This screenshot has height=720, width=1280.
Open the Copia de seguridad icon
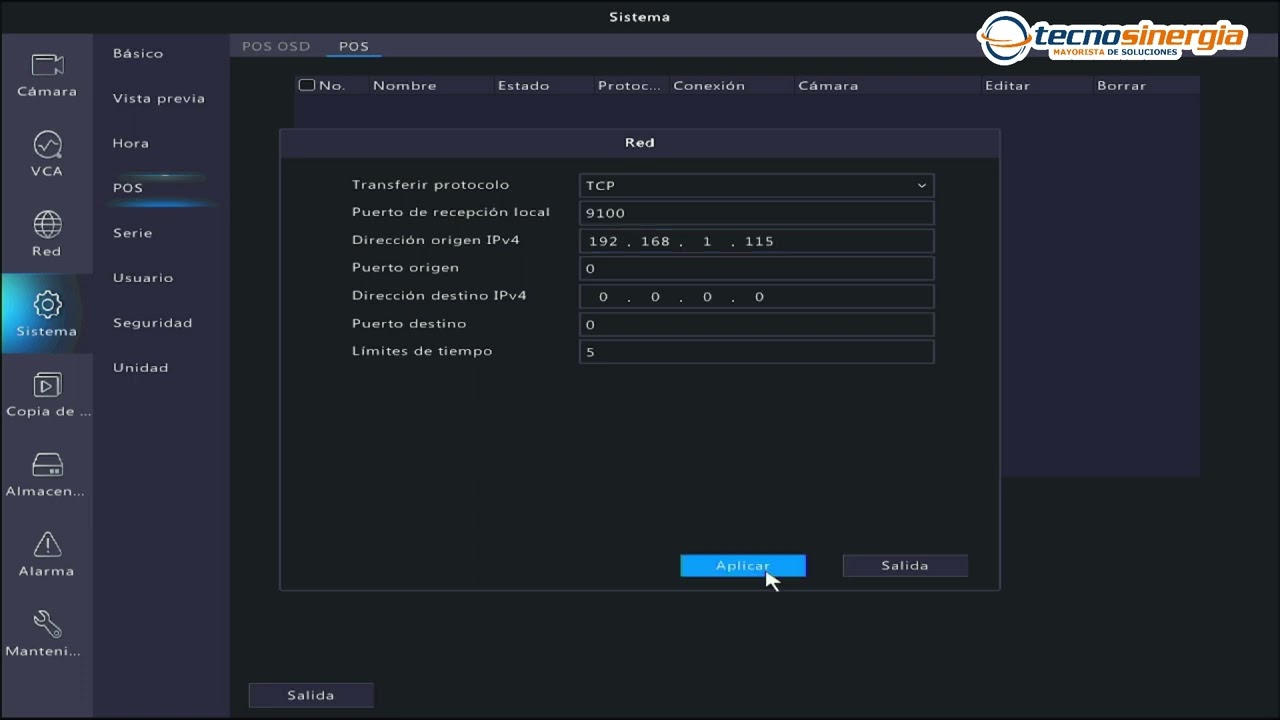click(47, 385)
